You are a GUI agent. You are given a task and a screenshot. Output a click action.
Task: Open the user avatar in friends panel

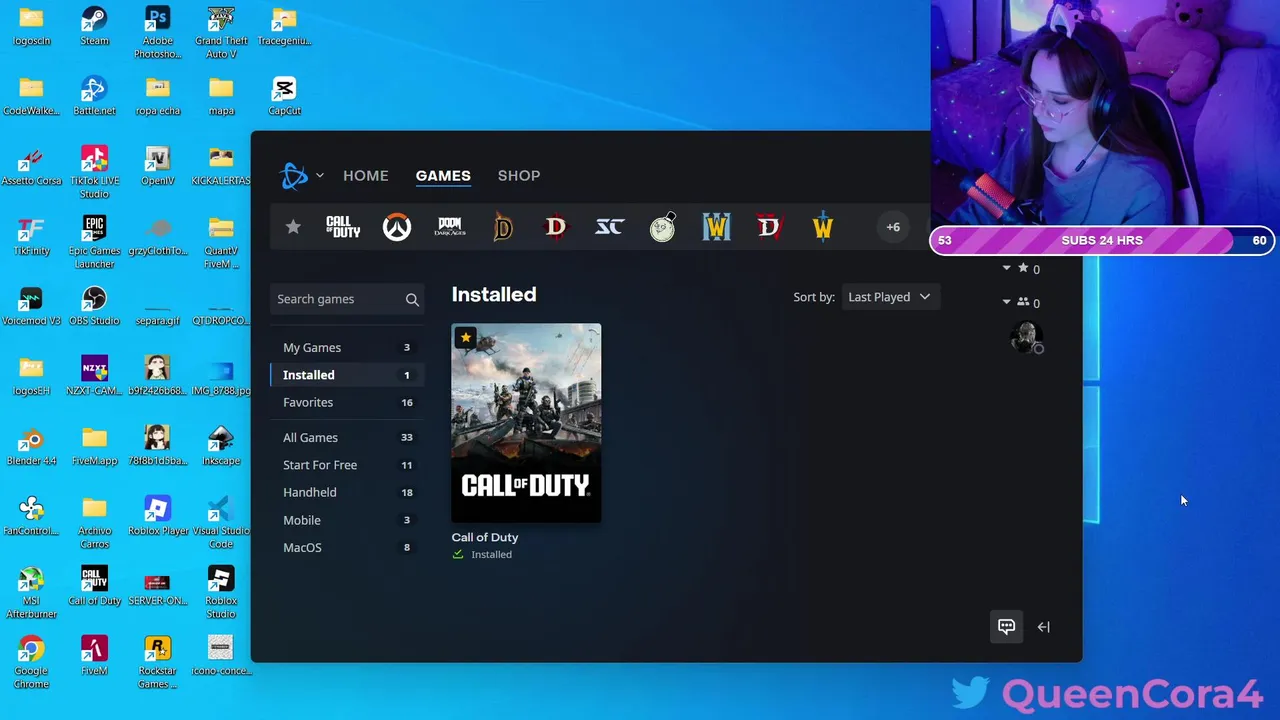(x=1027, y=338)
